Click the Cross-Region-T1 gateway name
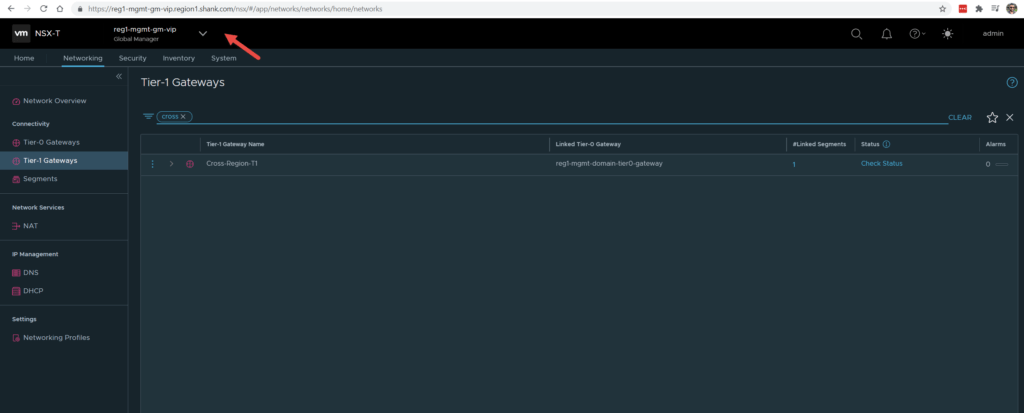Screen dimensions: 1024x413 (x=232, y=164)
